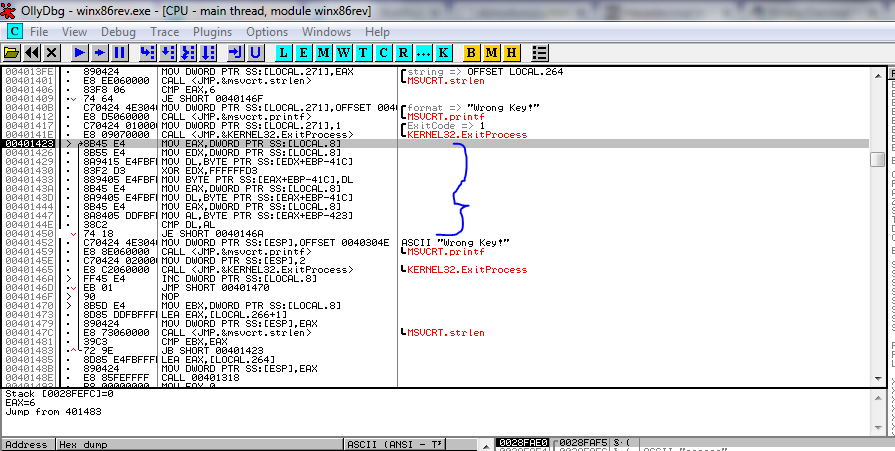Open the Plugins menu
895x451 pixels.
pos(212,32)
